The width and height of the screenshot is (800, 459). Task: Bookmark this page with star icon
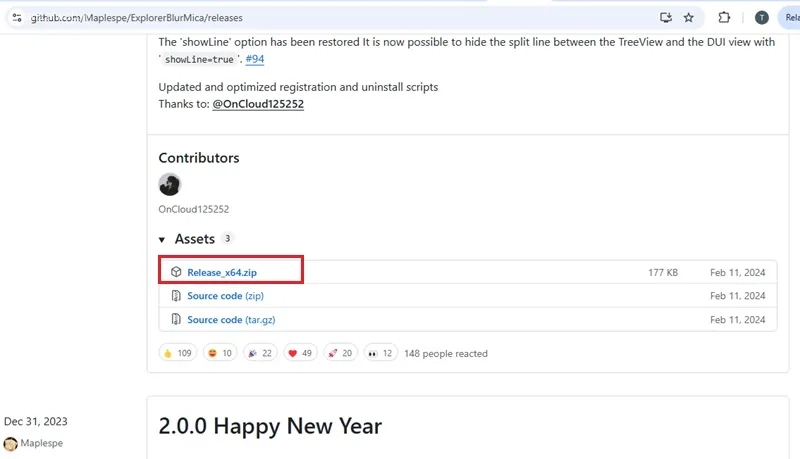pyautogui.click(x=688, y=17)
